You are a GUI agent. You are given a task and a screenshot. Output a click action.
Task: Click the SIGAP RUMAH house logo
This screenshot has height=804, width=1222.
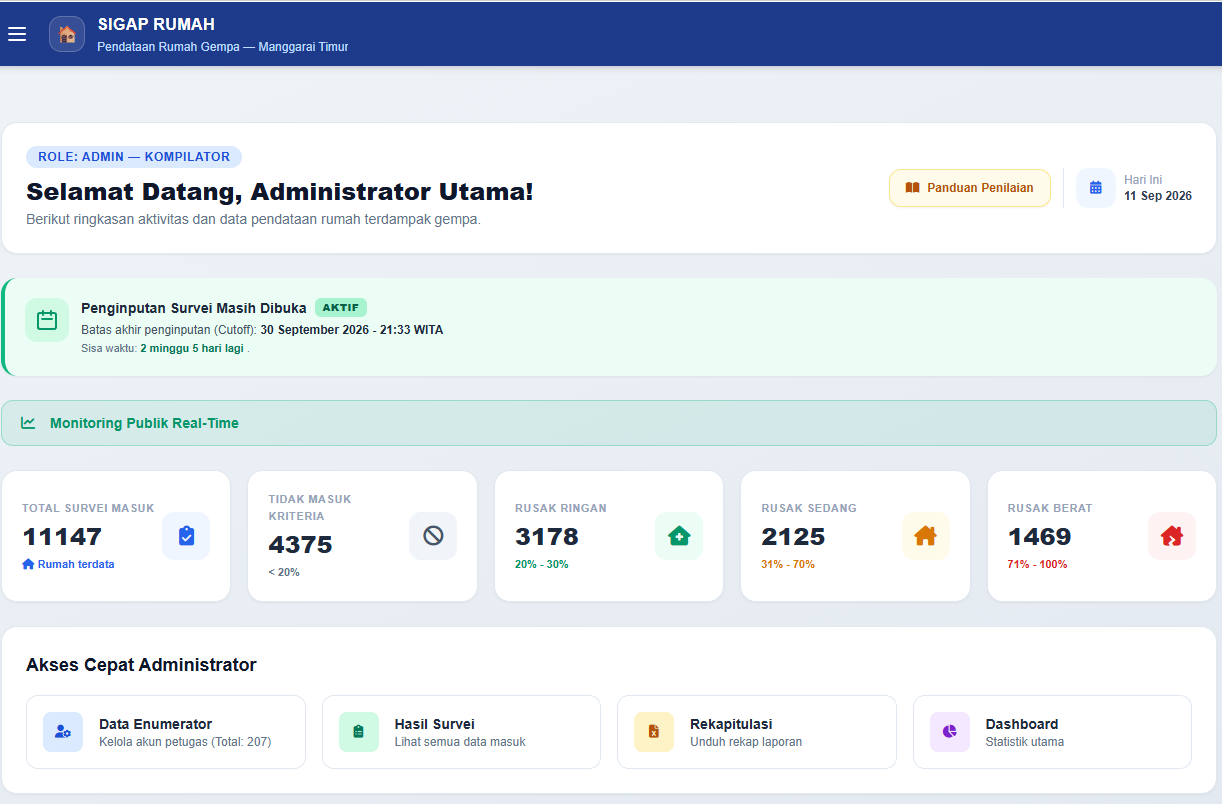[67, 34]
